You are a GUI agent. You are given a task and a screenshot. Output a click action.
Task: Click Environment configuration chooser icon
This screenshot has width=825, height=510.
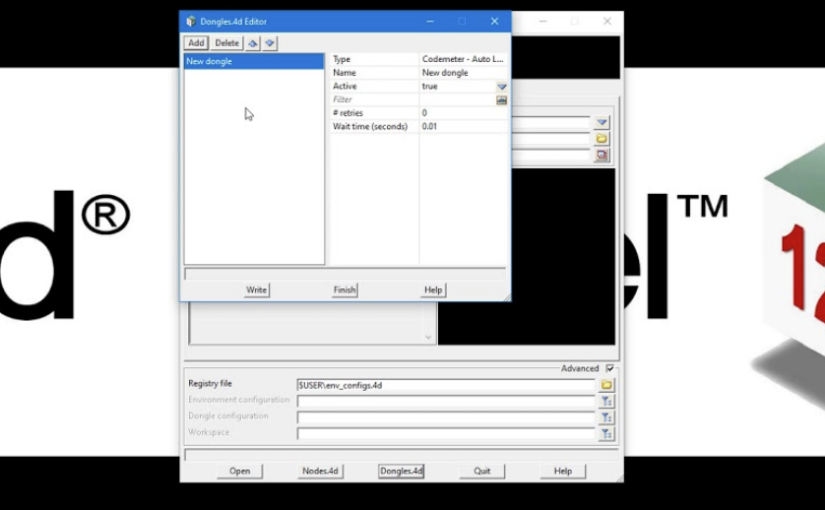(x=607, y=402)
